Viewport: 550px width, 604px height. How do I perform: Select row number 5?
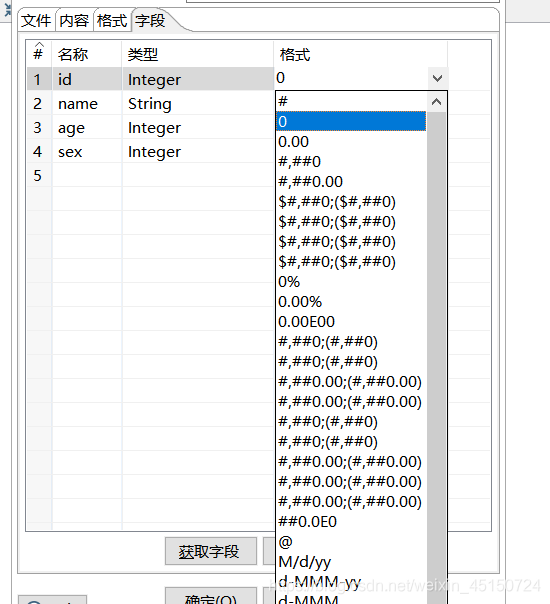(x=38, y=176)
